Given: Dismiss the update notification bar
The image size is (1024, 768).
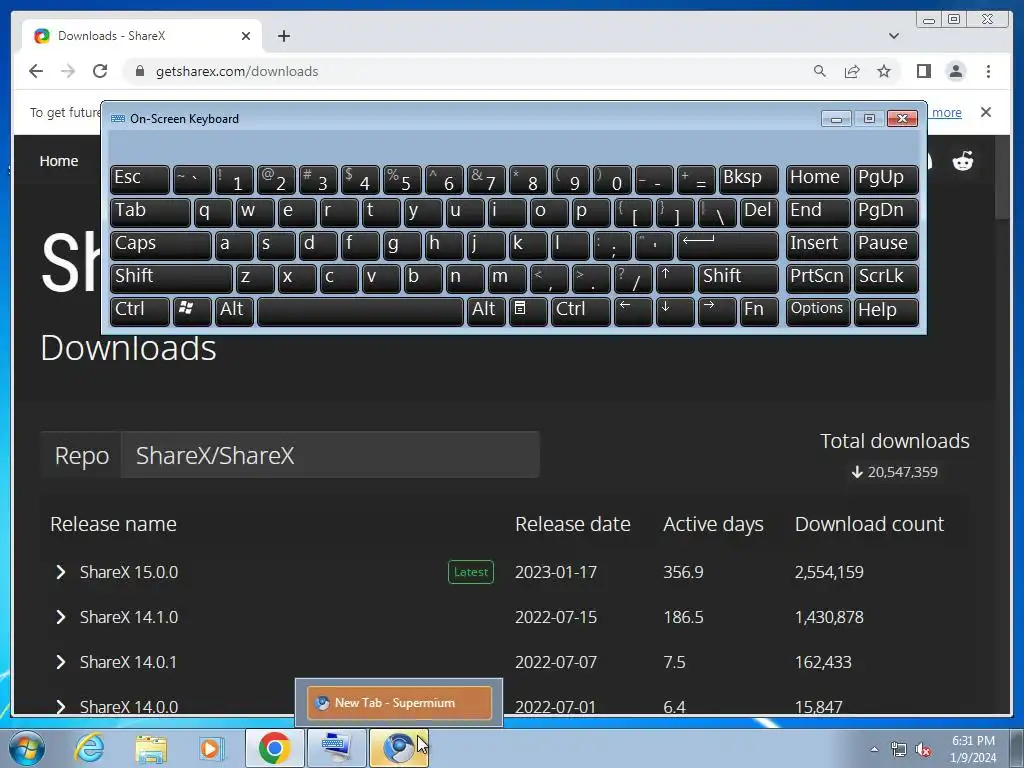Looking at the screenshot, I should [986, 112].
